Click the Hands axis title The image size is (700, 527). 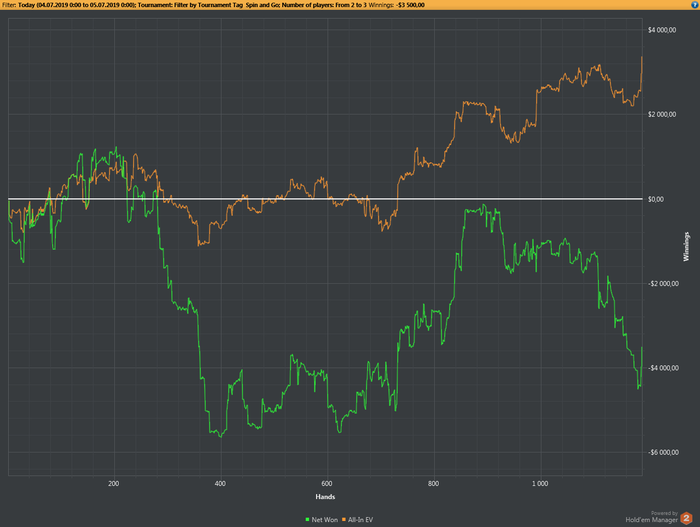tap(325, 497)
